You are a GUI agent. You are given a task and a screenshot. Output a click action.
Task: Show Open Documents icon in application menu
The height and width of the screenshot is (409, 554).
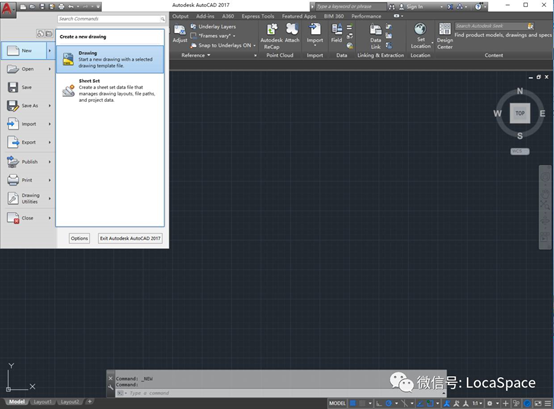point(49,34)
